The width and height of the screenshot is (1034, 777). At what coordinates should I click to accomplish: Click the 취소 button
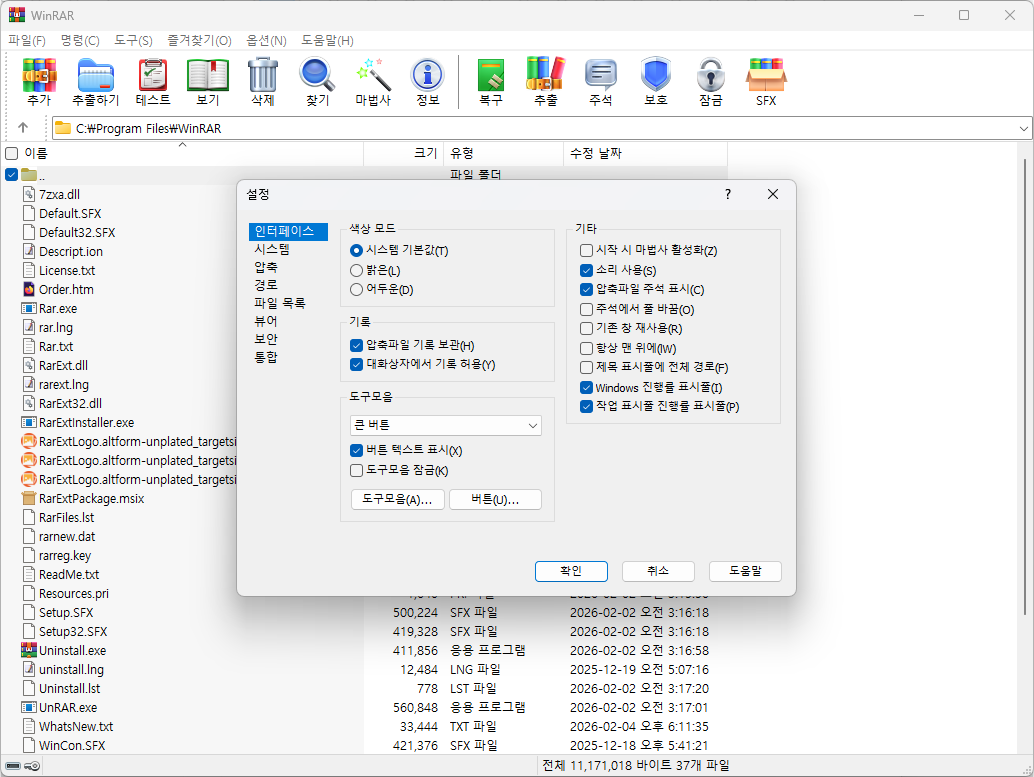click(658, 571)
